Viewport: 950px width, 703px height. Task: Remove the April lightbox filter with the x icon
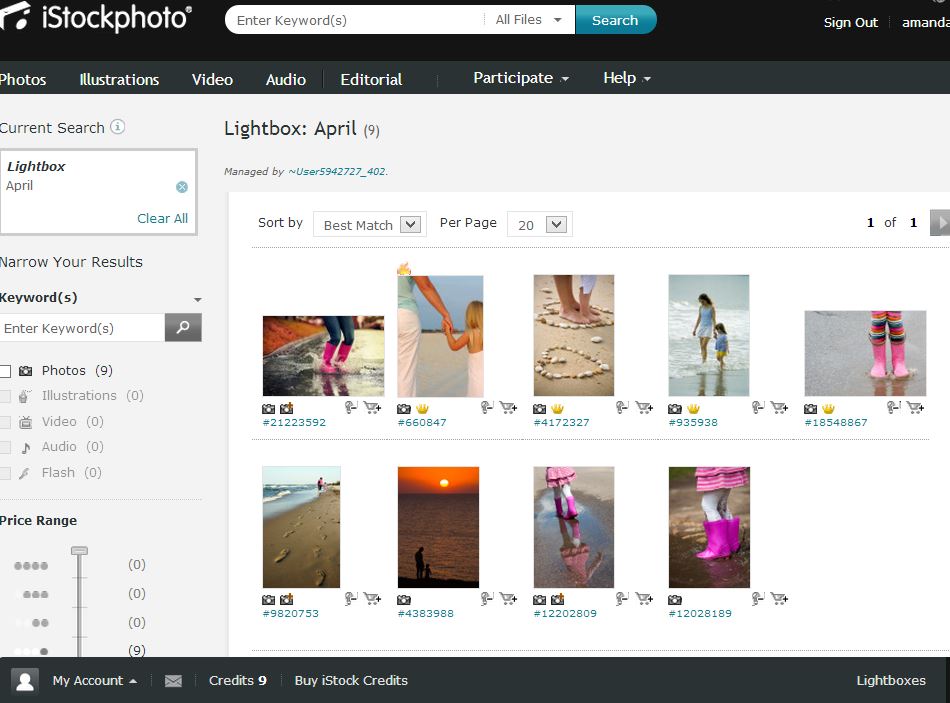coord(182,187)
